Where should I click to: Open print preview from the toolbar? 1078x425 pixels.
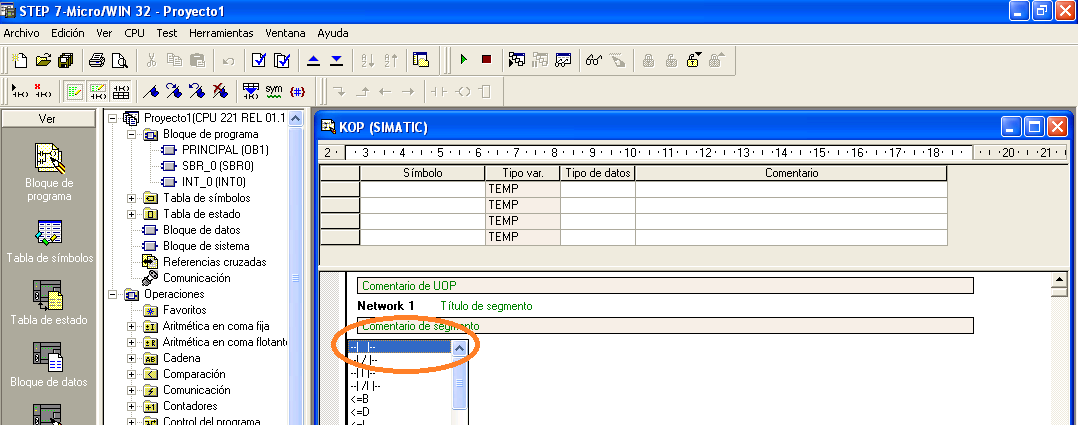point(120,61)
